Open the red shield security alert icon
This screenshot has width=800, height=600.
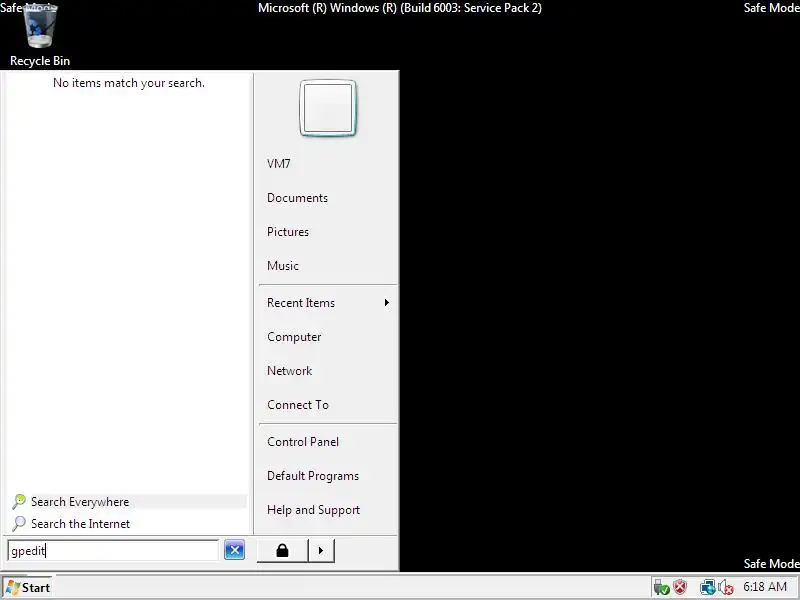point(680,587)
